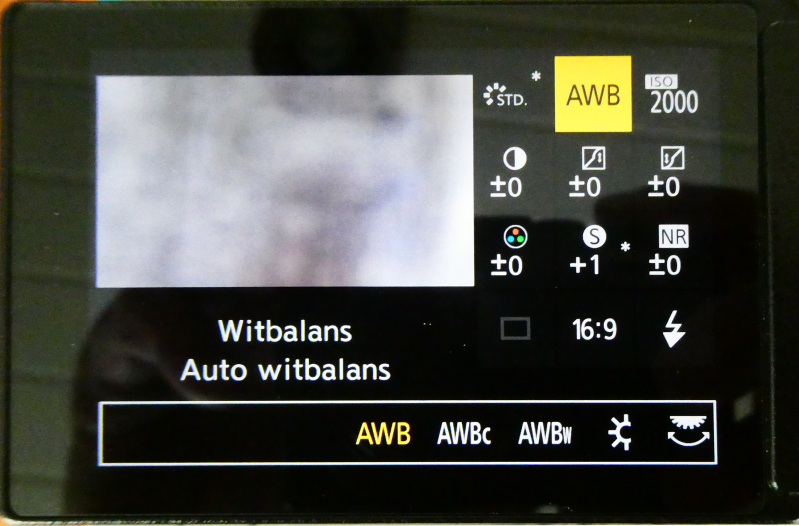Select the Photo Style STD. icon
The image size is (799, 526).
(505, 95)
